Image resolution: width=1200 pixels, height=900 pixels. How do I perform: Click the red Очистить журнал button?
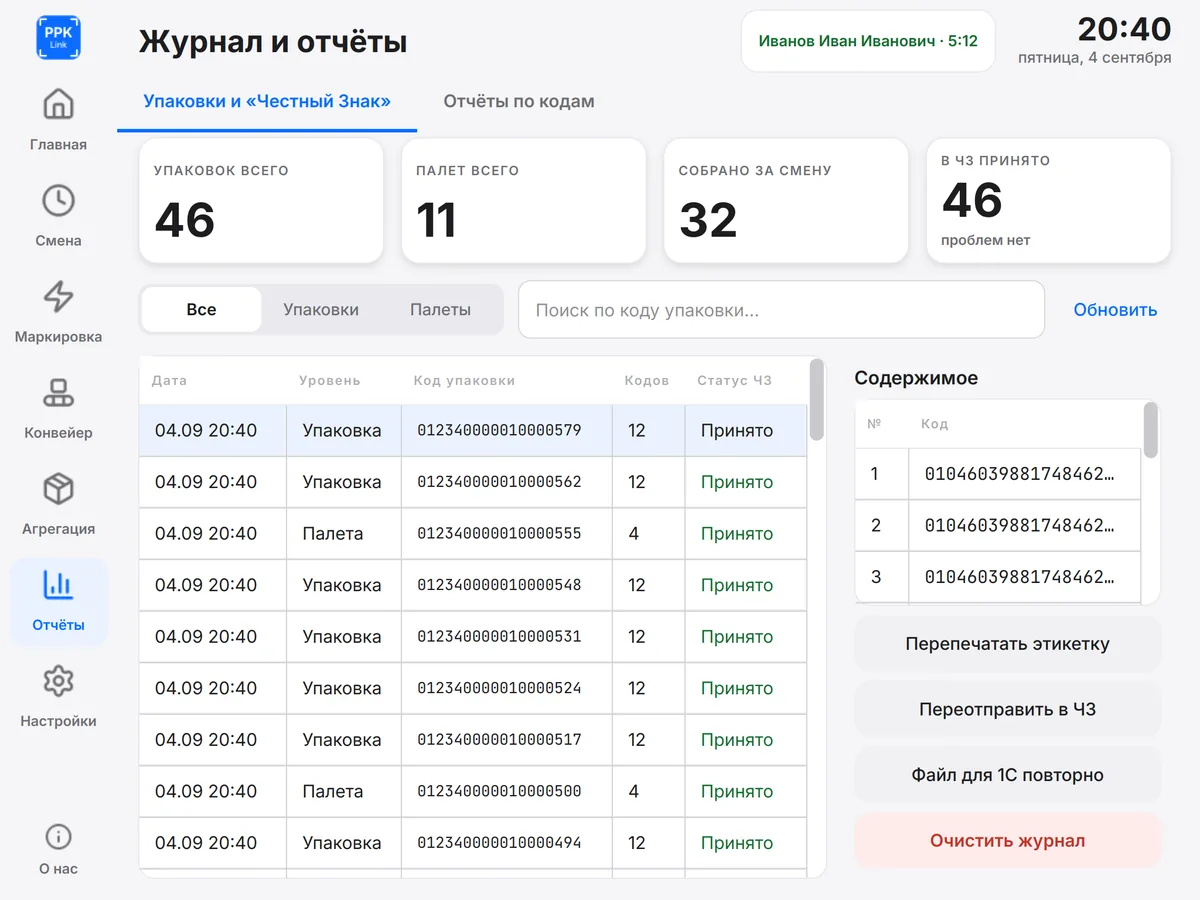[x=1007, y=841]
